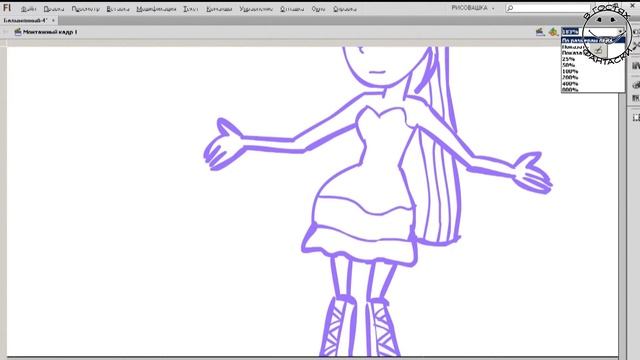
Task: Open the Управление menu
Action: (256, 9)
